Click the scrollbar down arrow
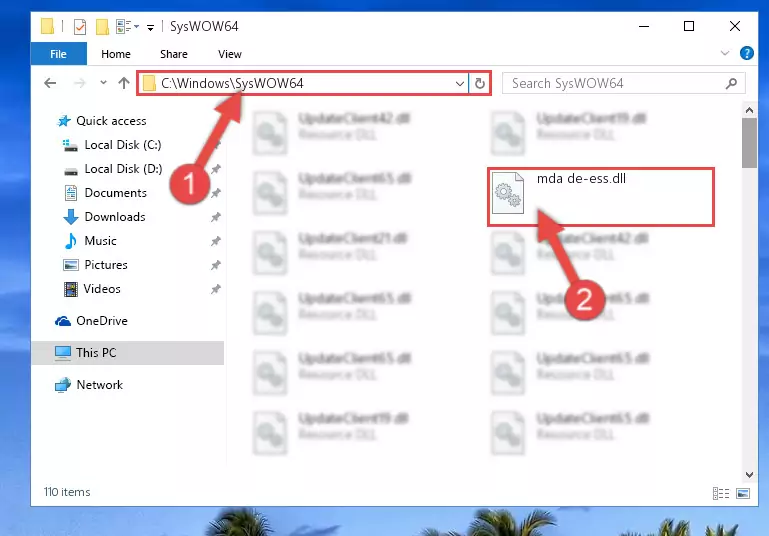Viewport: 769px width, 536px height. point(749,474)
